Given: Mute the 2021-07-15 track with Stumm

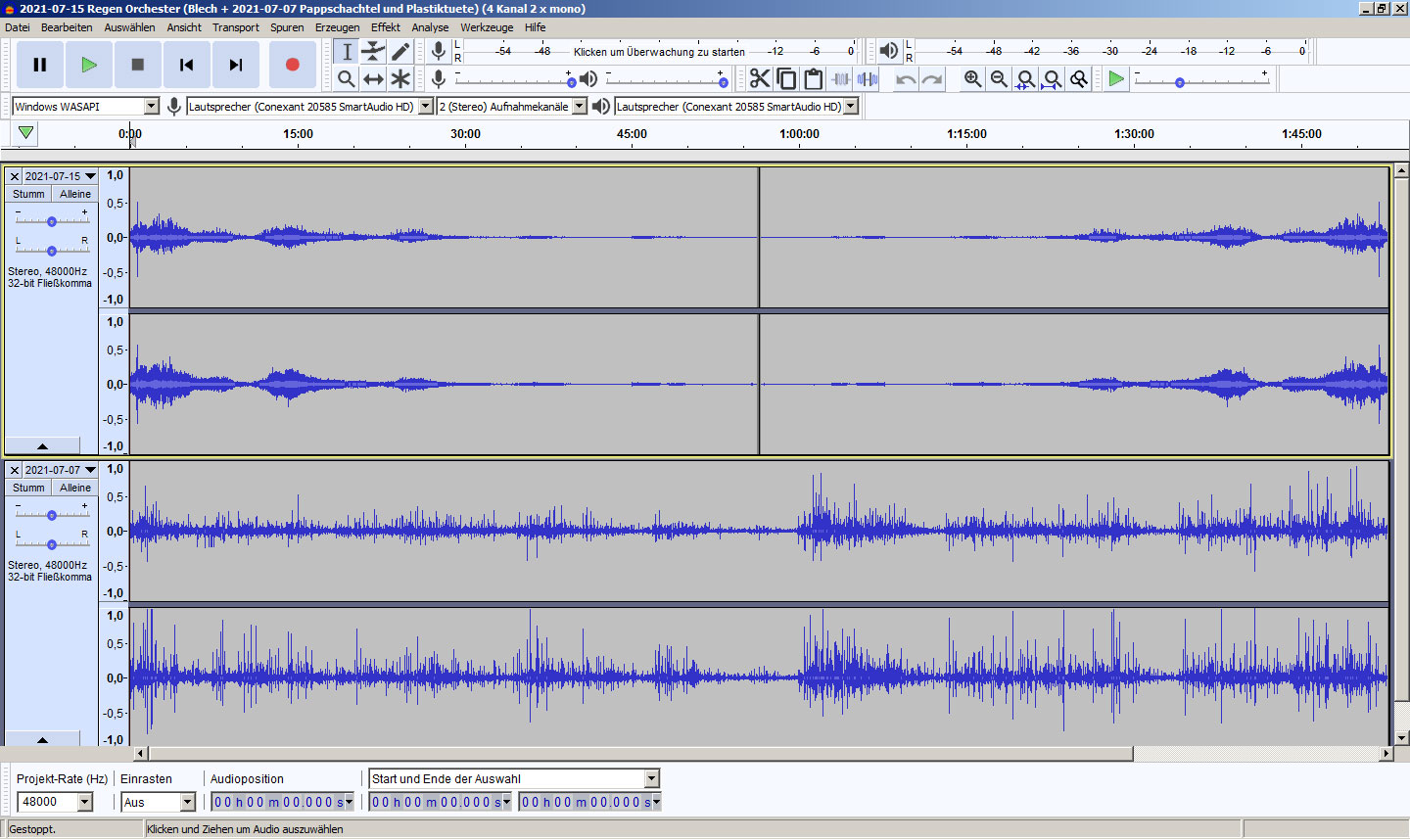Looking at the screenshot, I should [28, 194].
